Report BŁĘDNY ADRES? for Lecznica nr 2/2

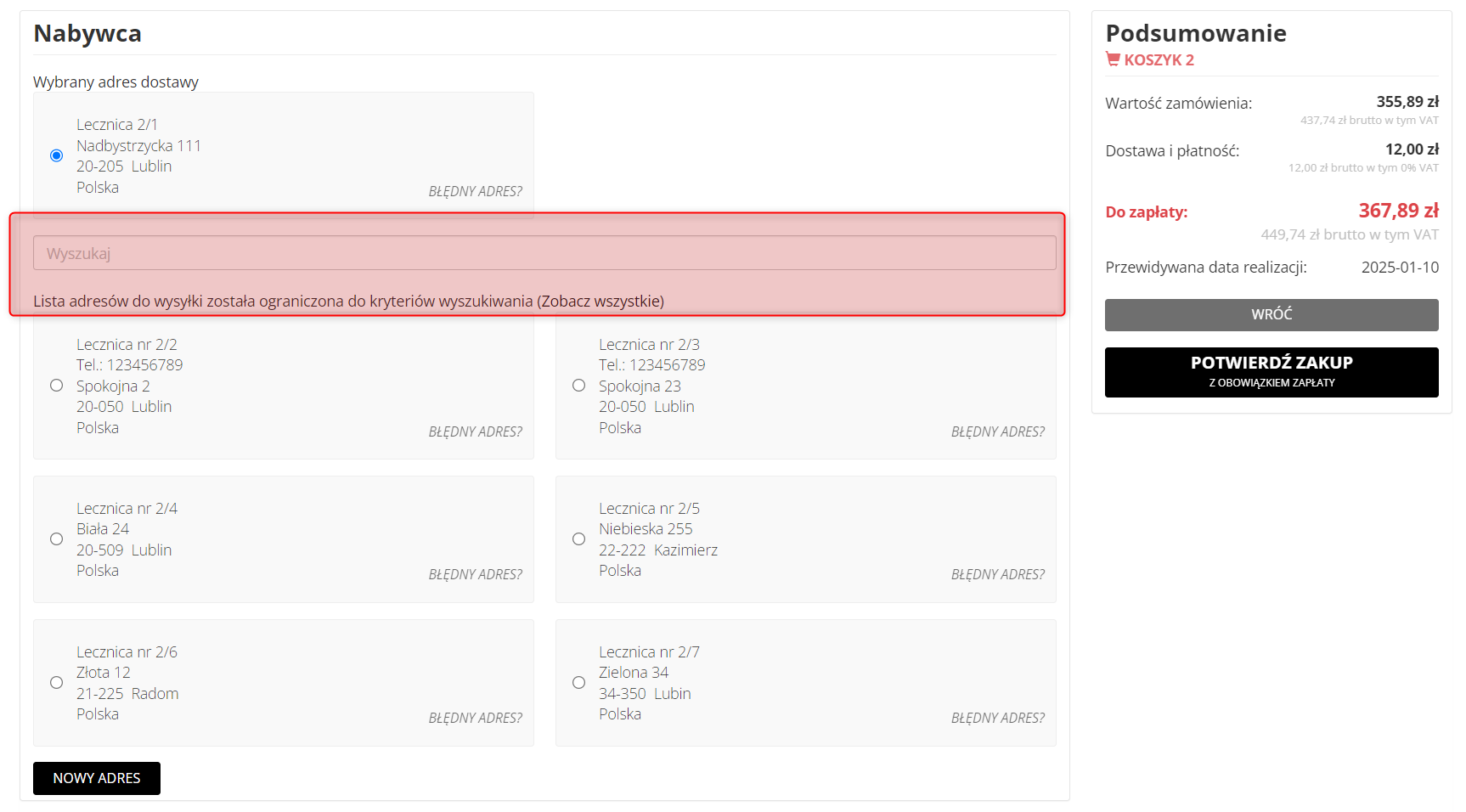tap(475, 431)
